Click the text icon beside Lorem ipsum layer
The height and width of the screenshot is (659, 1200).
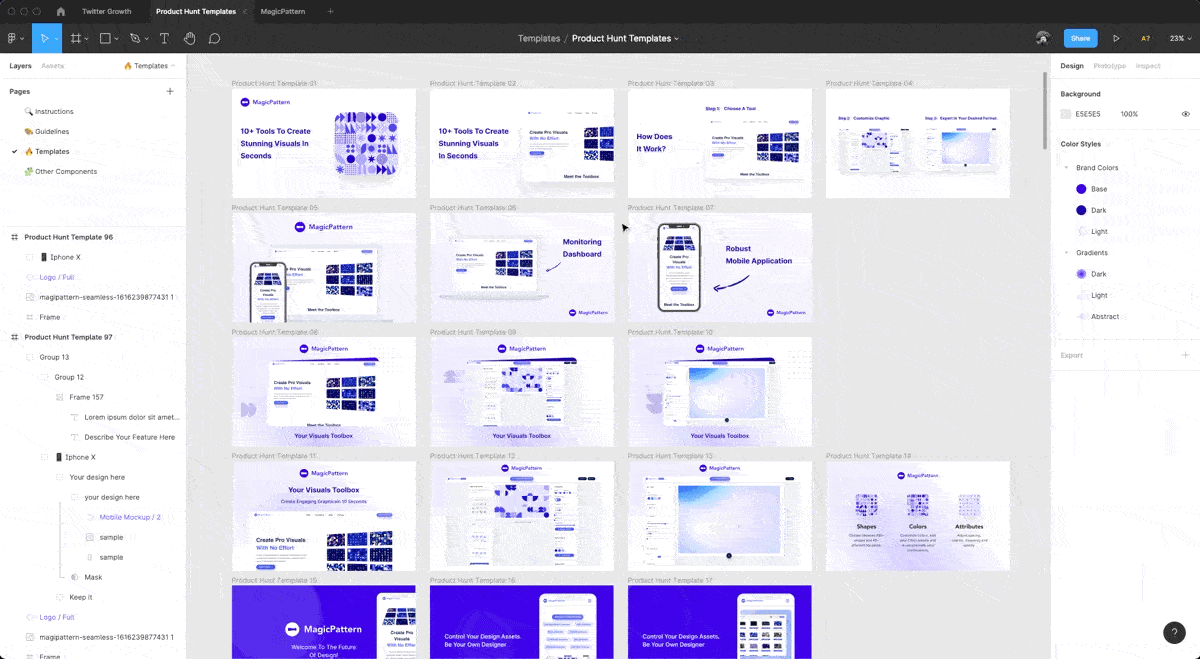coord(75,417)
